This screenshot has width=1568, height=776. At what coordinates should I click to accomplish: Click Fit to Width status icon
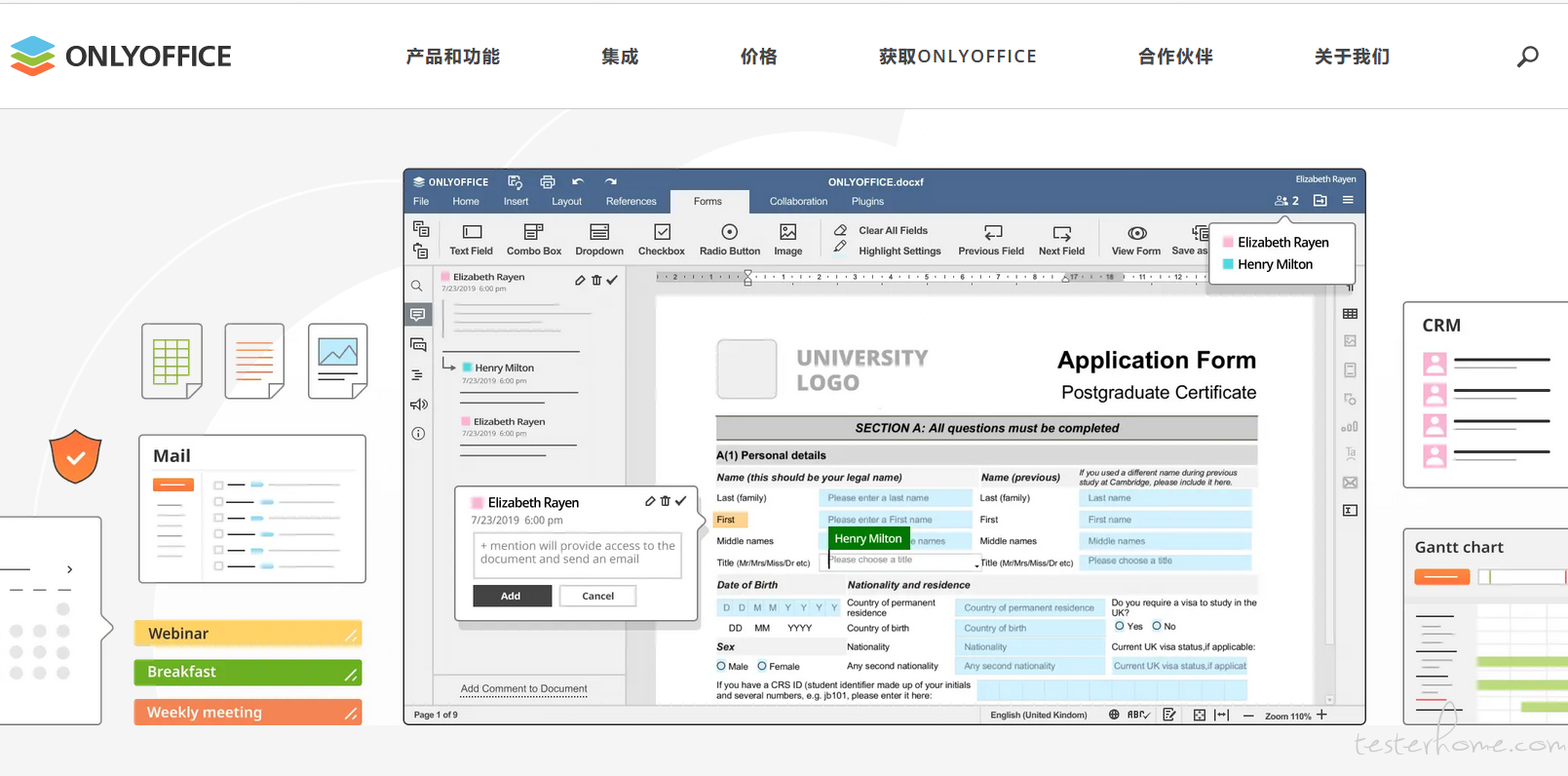[x=1221, y=716]
